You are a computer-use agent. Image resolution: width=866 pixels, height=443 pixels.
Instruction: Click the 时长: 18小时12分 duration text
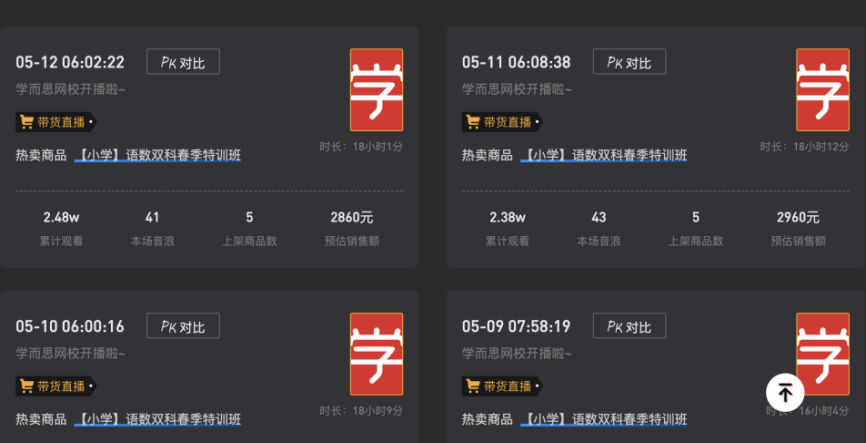[805, 147]
